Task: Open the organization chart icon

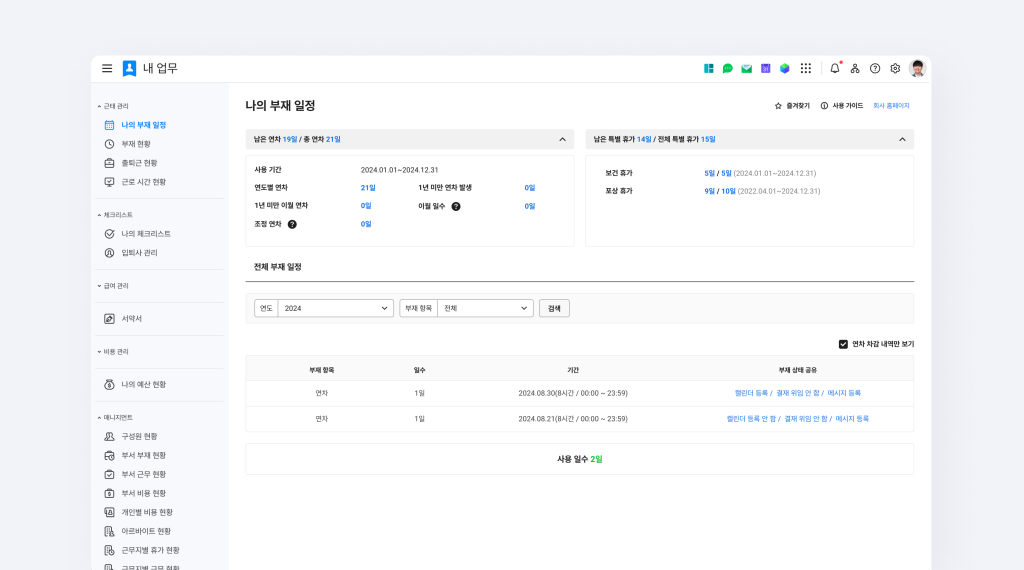Action: click(x=855, y=69)
